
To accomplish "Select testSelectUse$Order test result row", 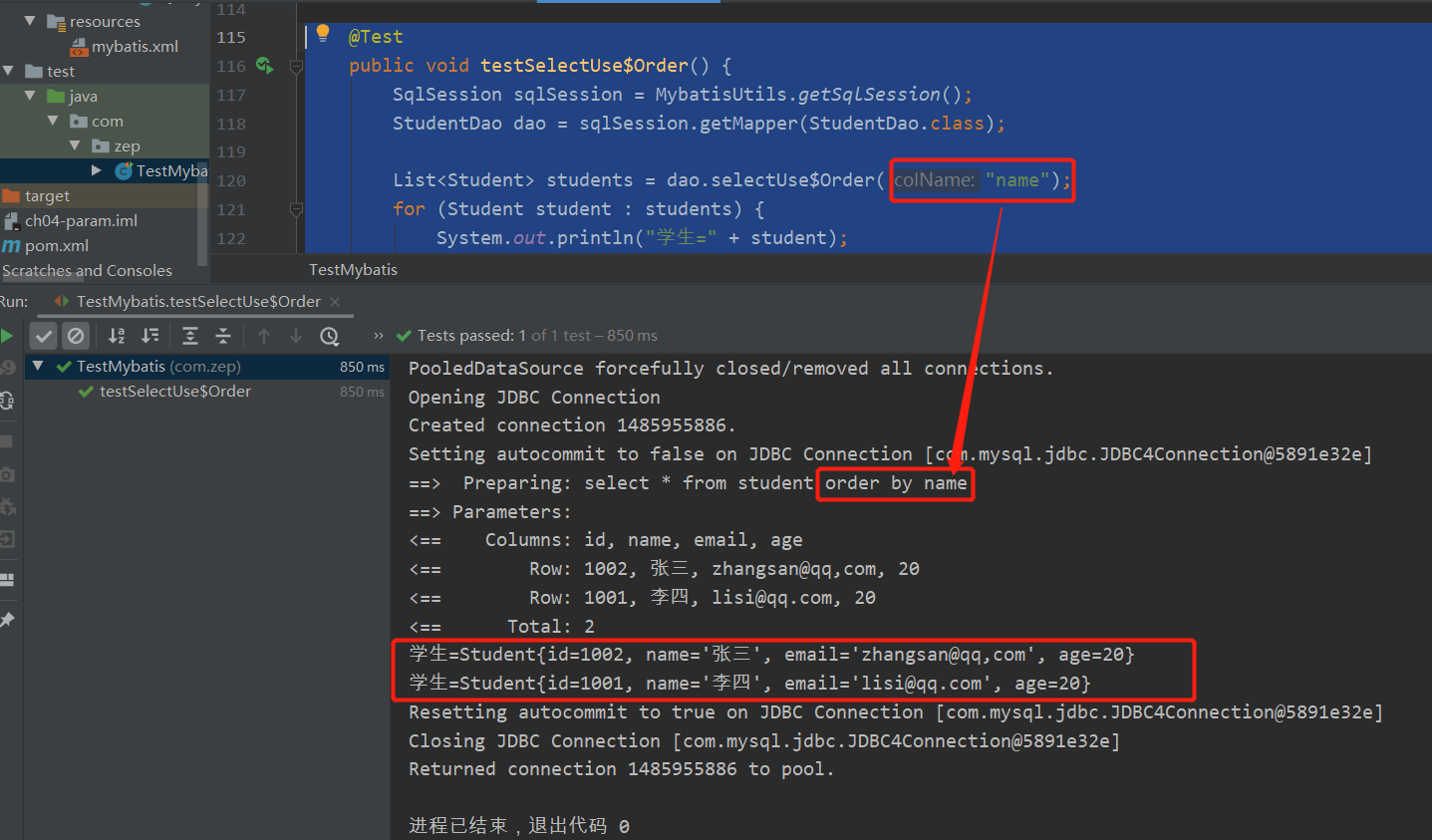I will coord(207,392).
